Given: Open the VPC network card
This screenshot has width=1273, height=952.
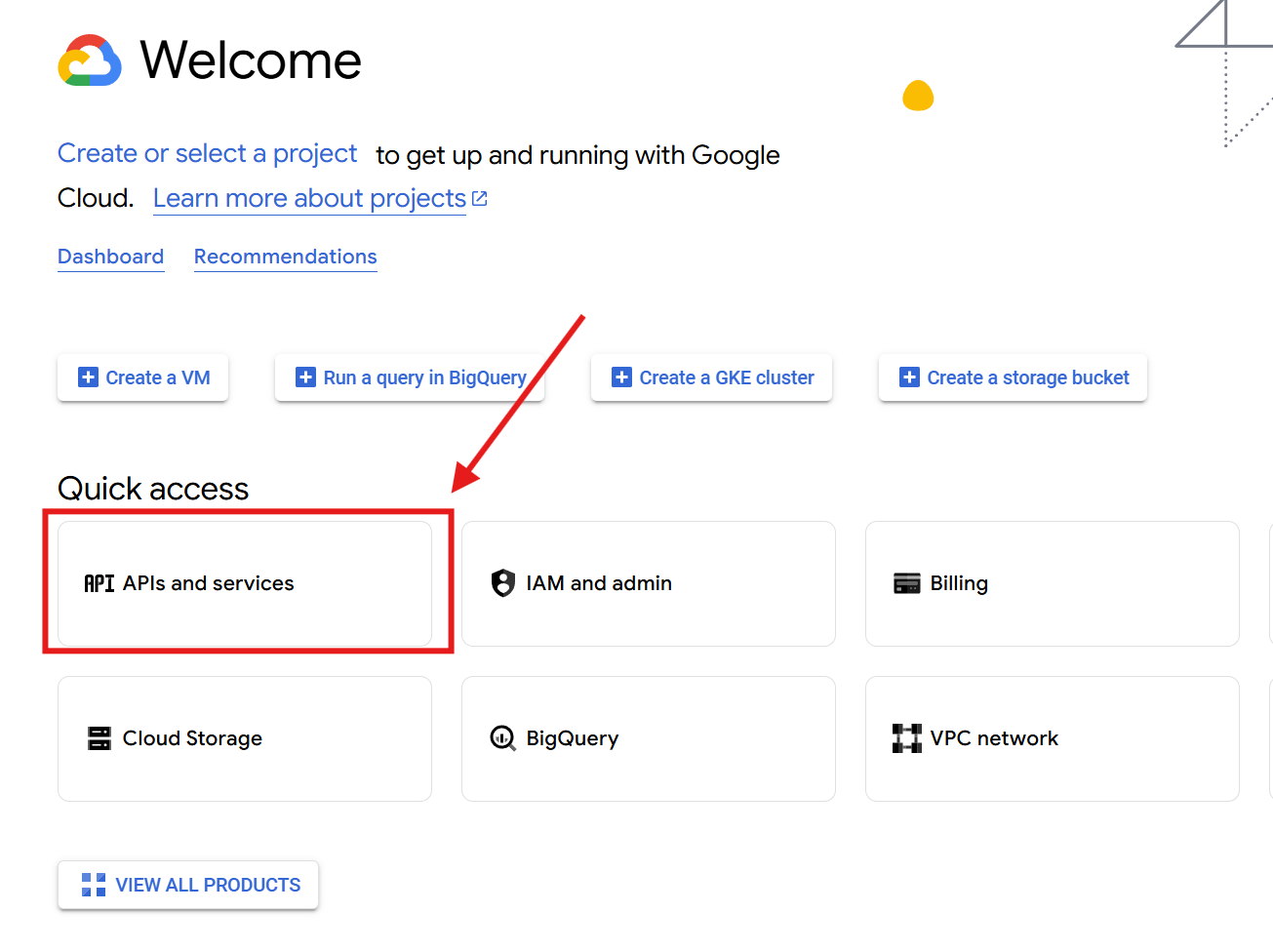Looking at the screenshot, I should click(1053, 738).
